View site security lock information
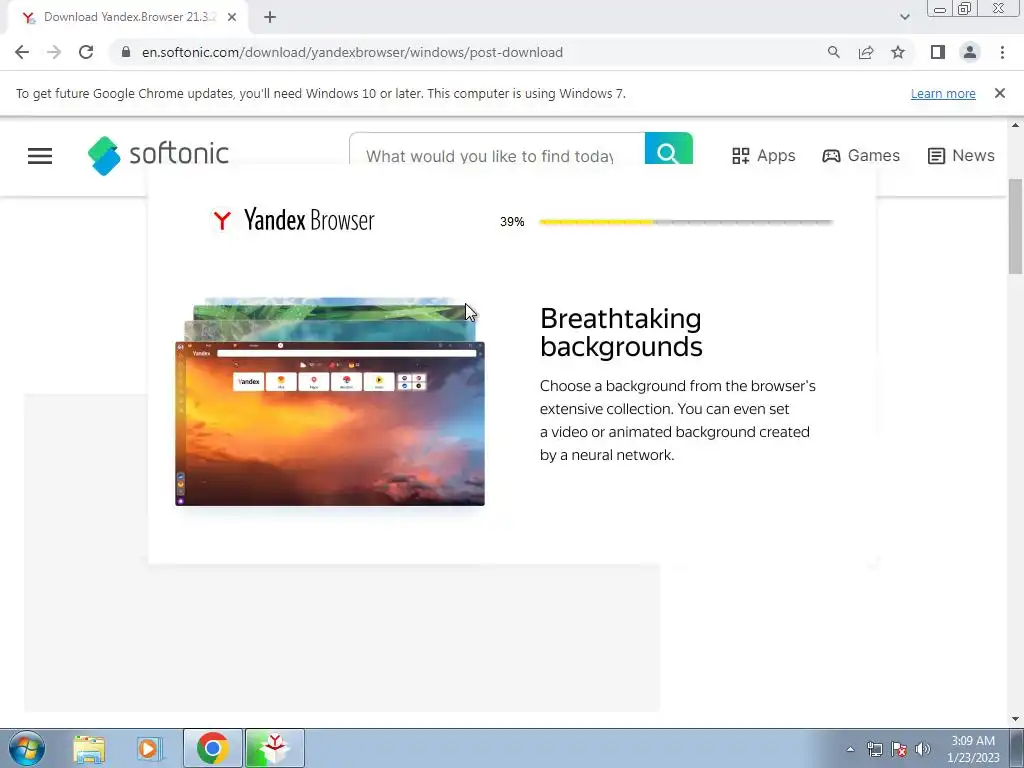 [126, 52]
